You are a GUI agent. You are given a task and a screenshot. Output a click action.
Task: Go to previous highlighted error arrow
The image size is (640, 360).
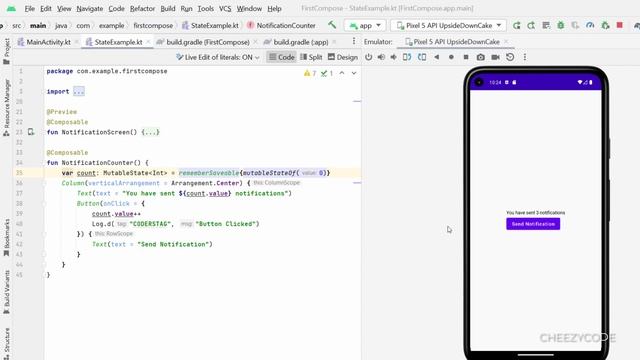click(x=342, y=73)
